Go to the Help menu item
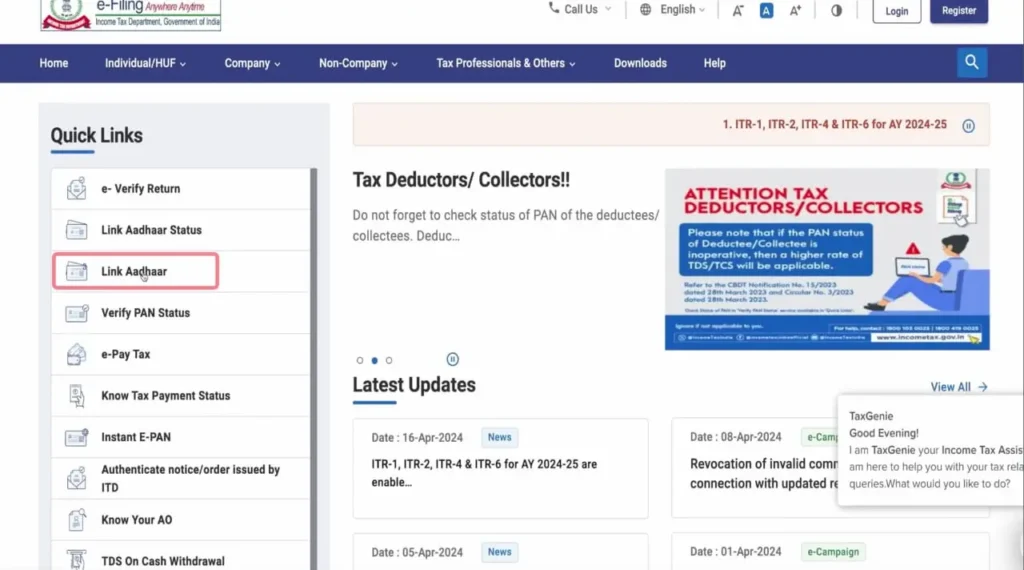The image size is (1024, 570). 714,63
